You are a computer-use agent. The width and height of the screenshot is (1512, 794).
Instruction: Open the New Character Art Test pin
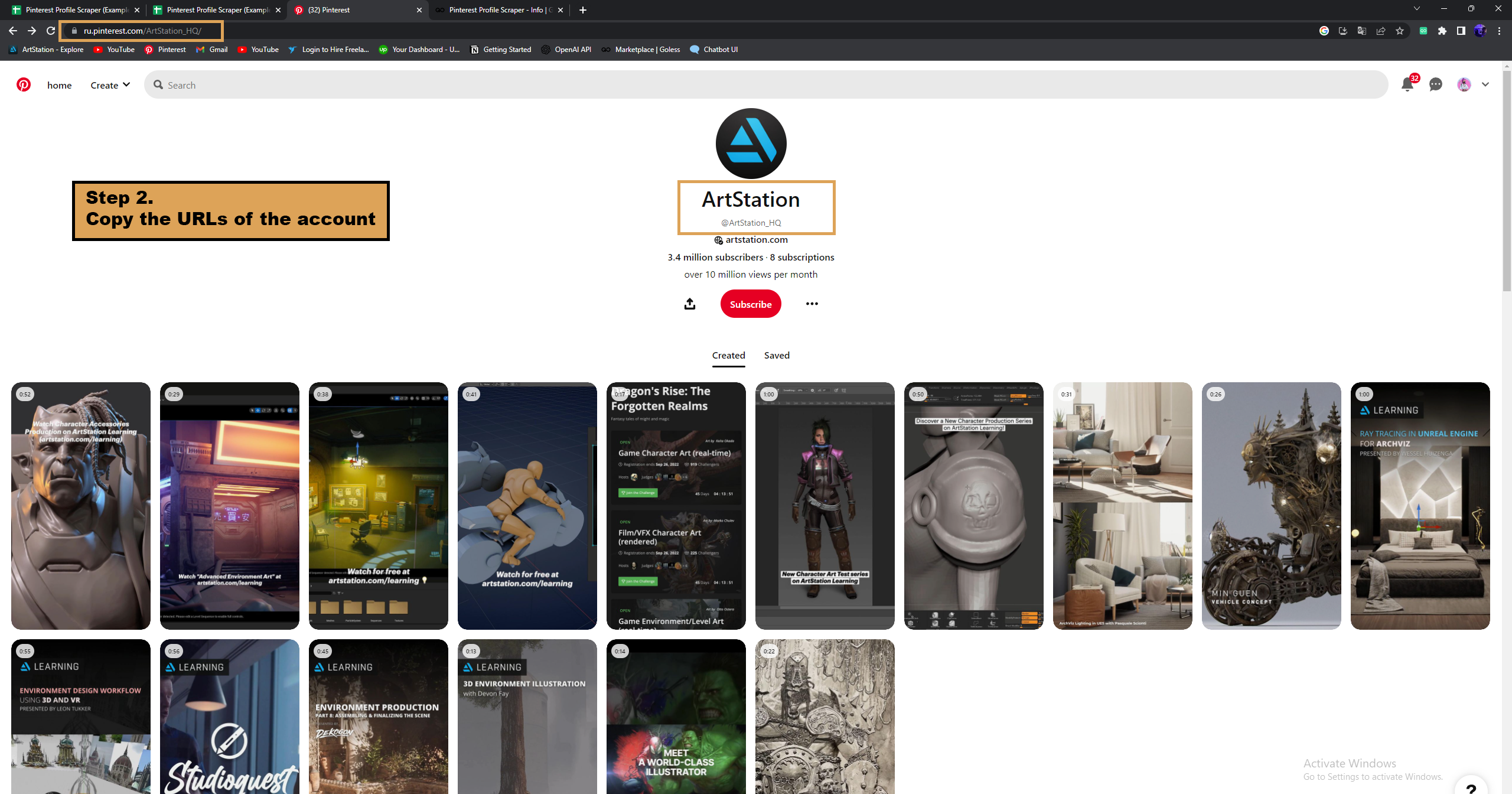pos(825,506)
